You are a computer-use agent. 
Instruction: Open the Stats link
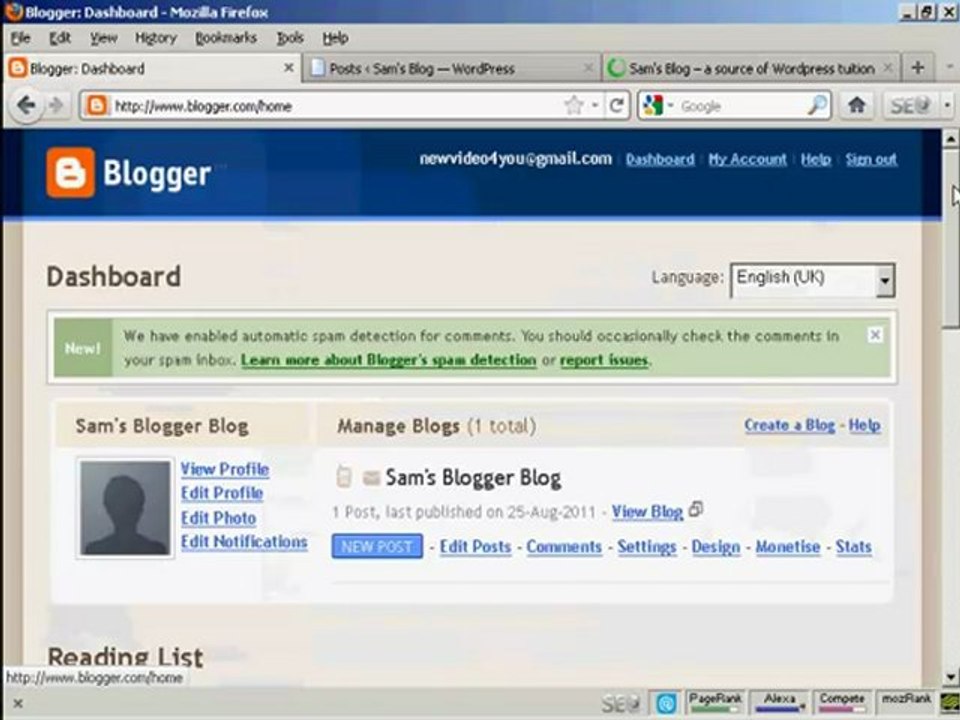click(x=853, y=547)
